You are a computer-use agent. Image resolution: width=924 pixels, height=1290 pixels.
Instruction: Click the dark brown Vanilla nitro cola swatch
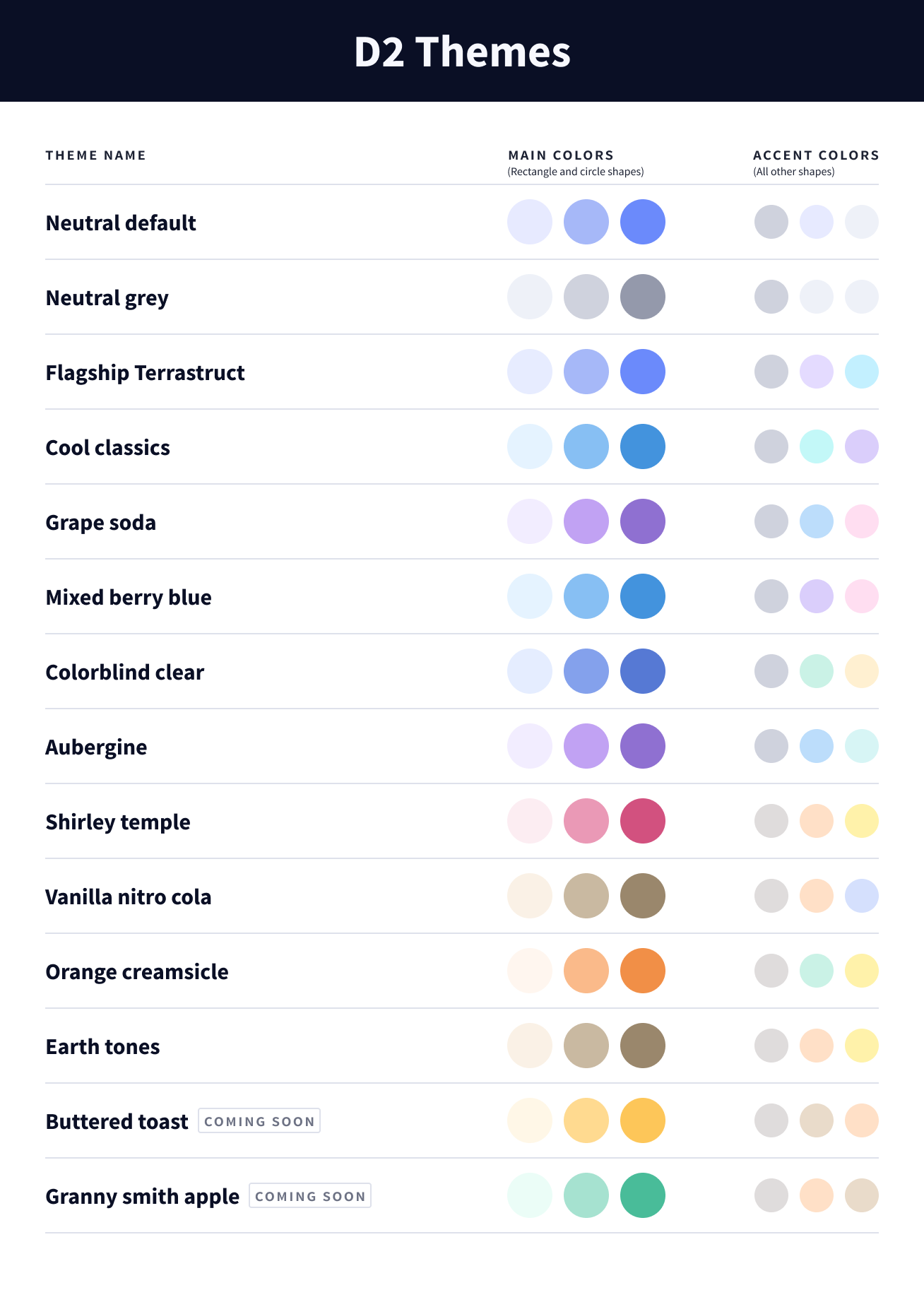point(643,896)
